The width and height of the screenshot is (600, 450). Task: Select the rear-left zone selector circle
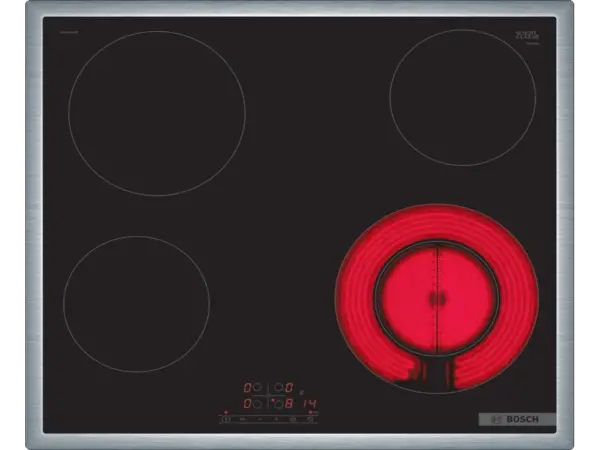(x=257, y=387)
